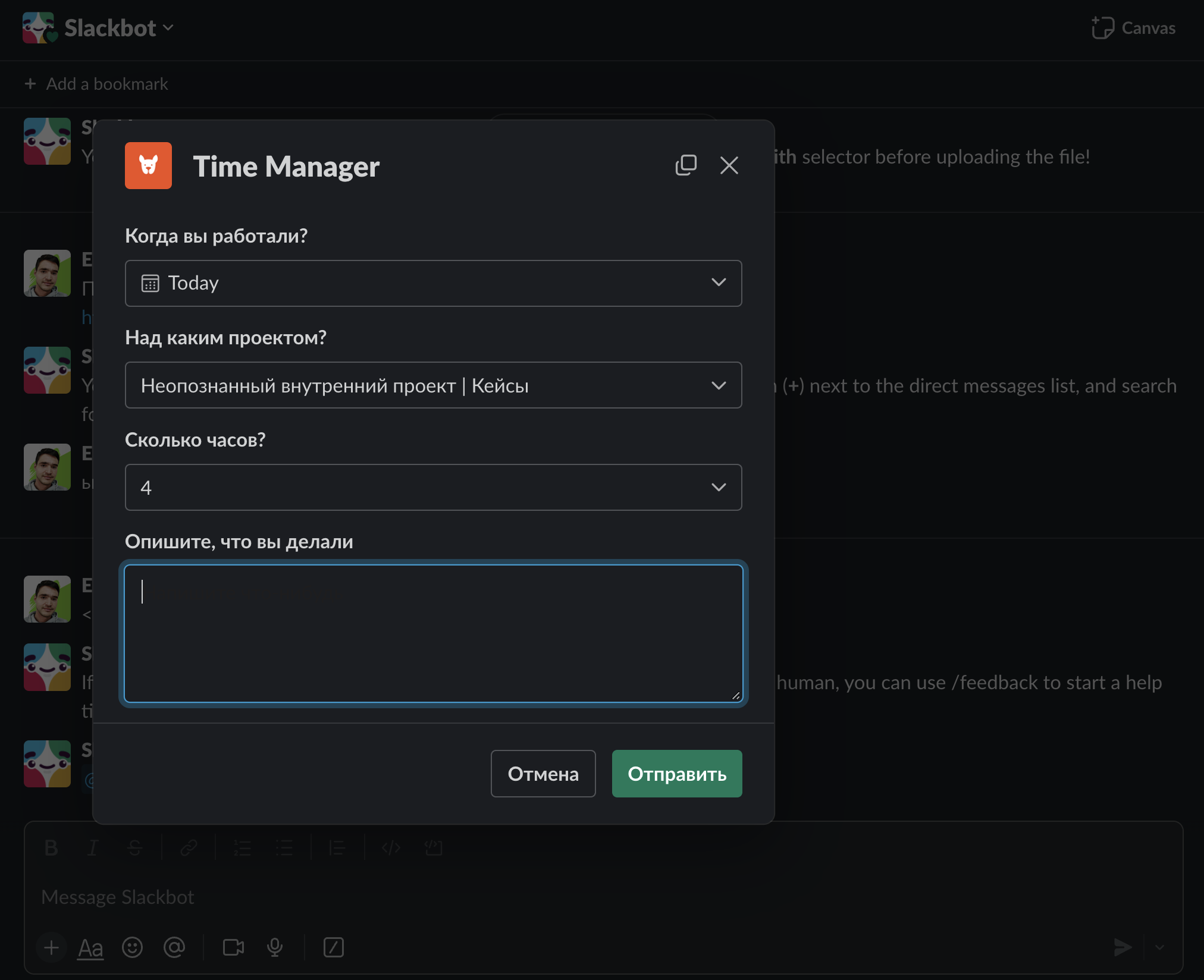Insert a mention with @ icon

[x=174, y=947]
